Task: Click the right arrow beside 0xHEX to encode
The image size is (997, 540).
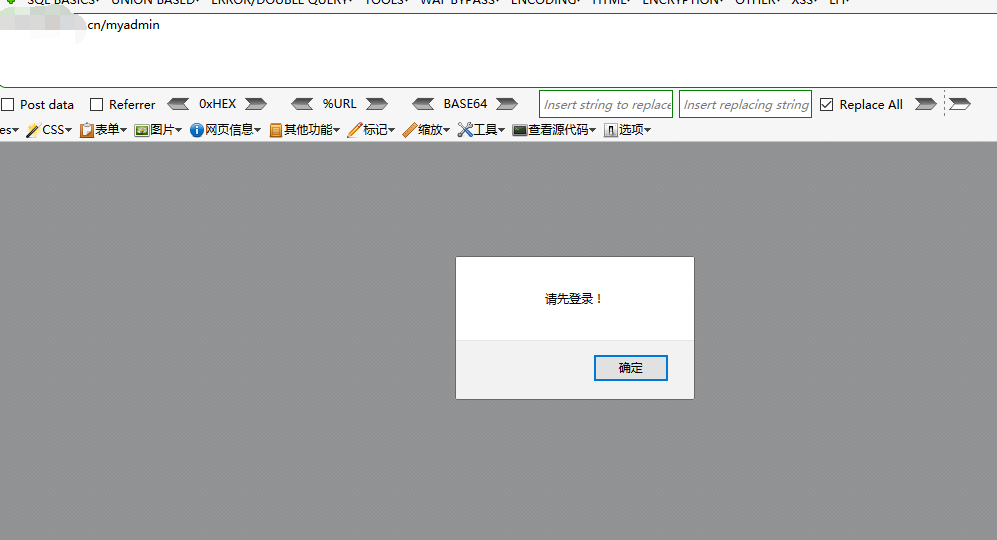Action: tap(256, 104)
